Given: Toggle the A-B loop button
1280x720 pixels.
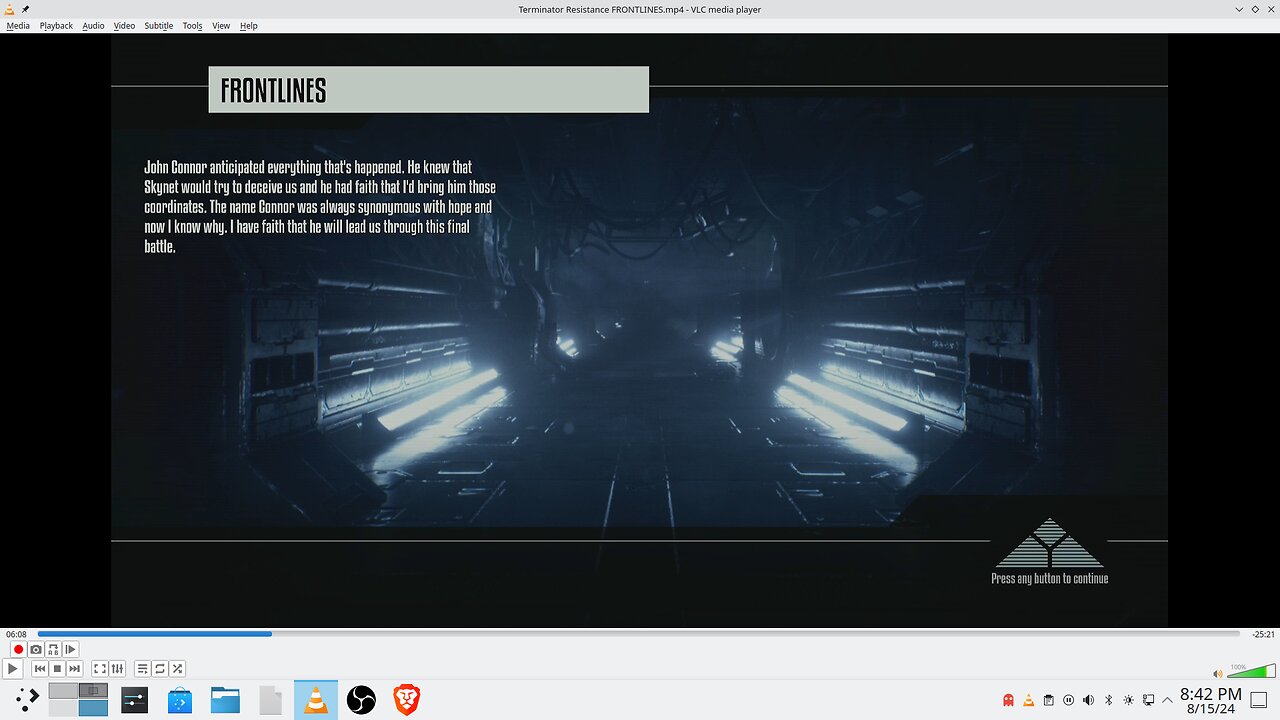Looking at the screenshot, I should pos(53,650).
